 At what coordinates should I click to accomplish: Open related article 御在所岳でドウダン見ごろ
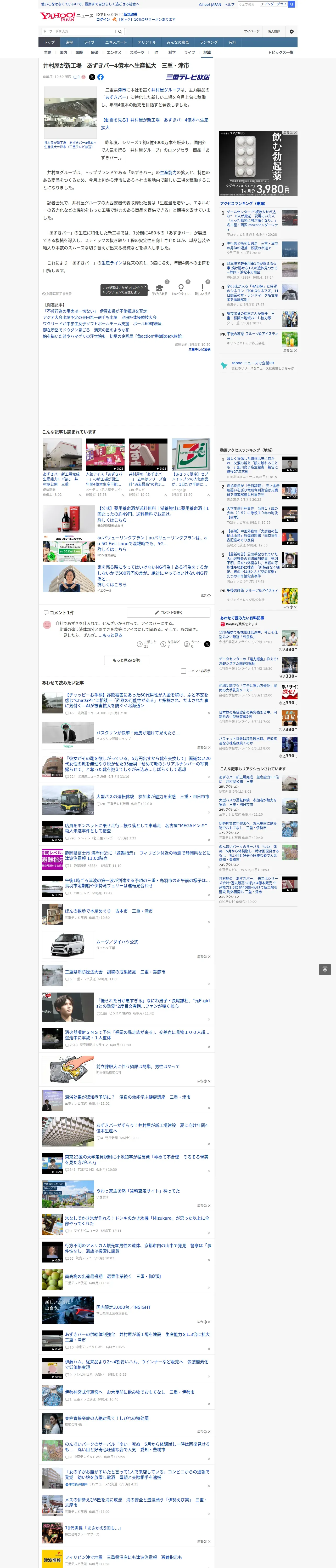(86, 330)
